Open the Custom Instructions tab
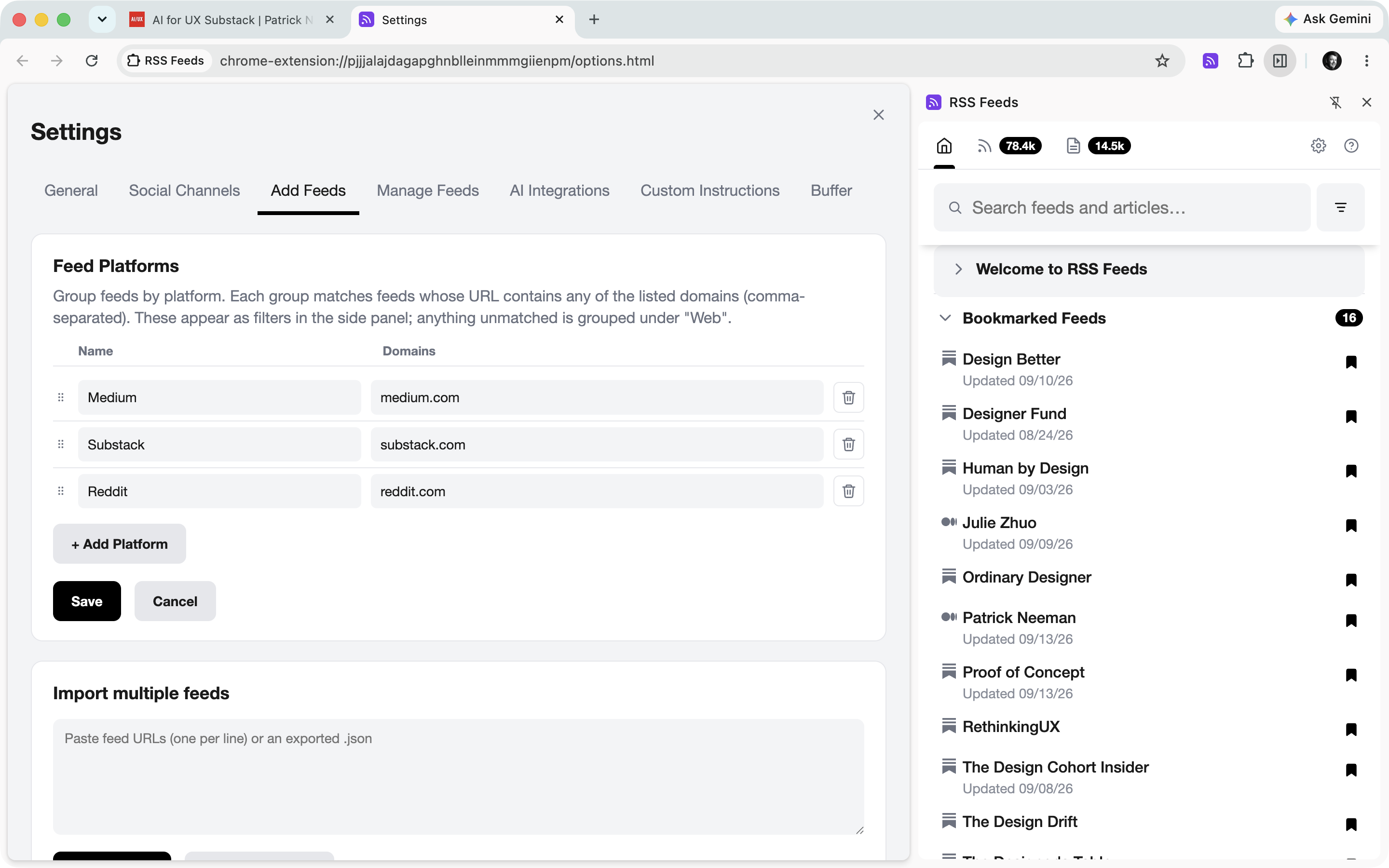 click(x=710, y=190)
